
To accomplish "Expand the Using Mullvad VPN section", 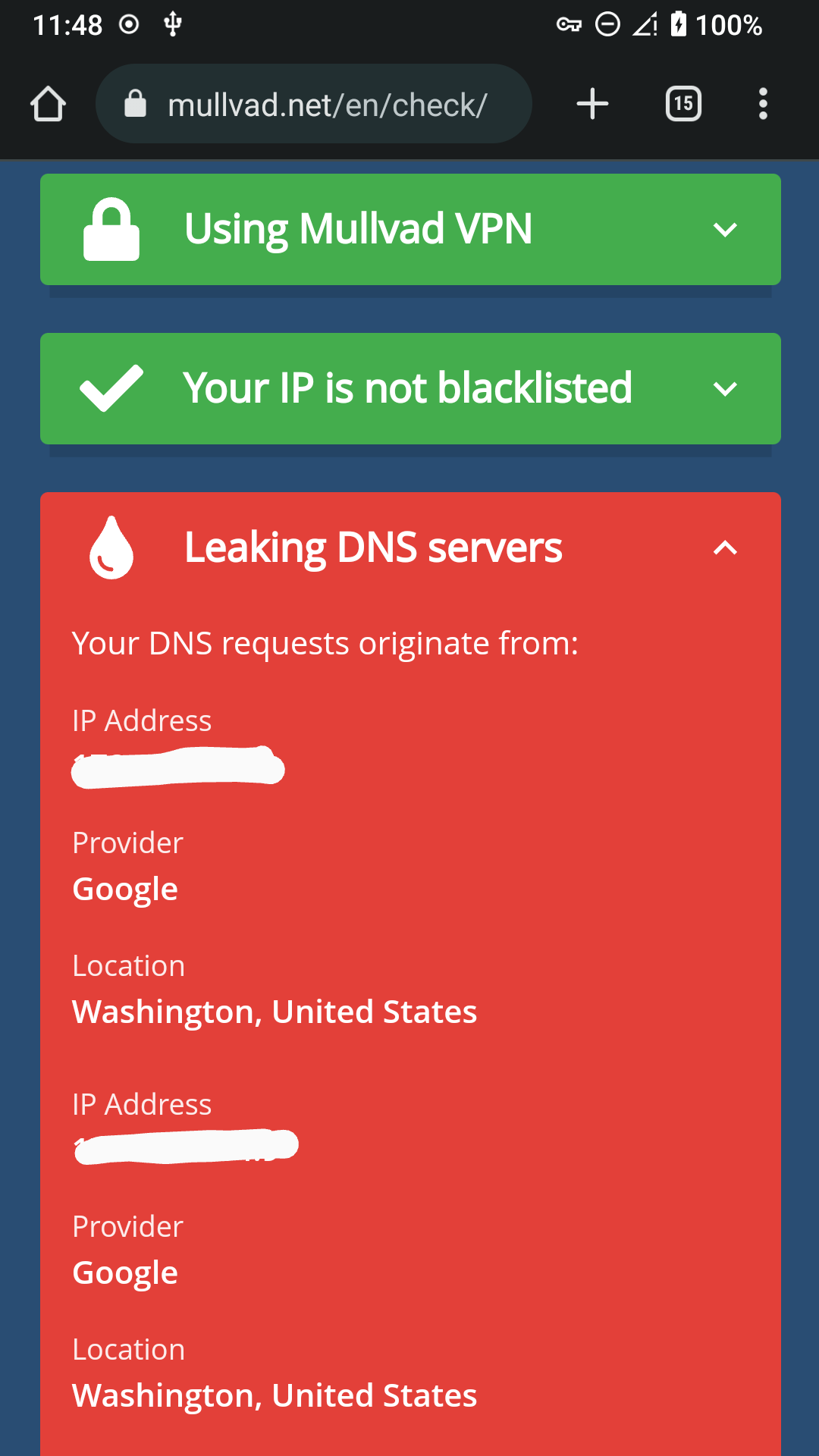I will 726,230.
